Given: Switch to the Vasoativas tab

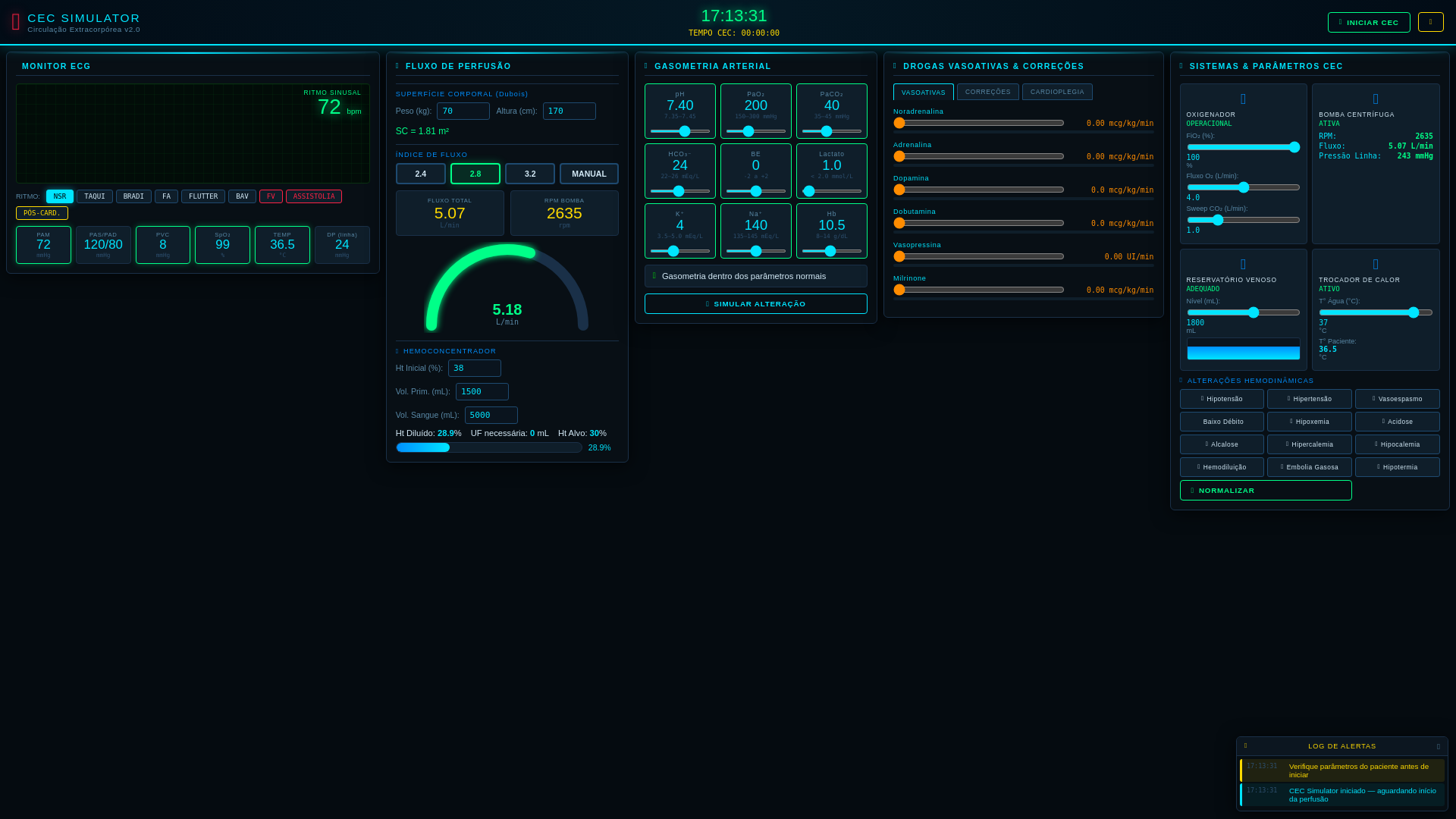Looking at the screenshot, I should [x=924, y=92].
